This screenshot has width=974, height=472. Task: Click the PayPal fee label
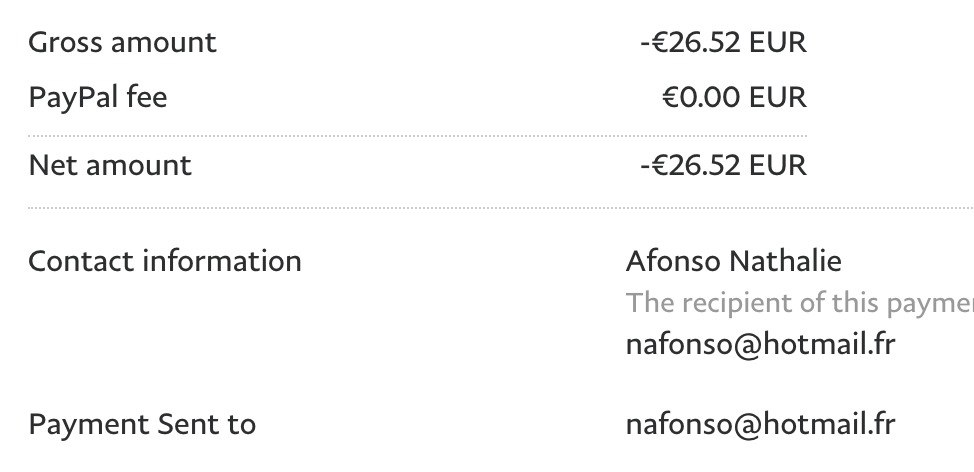98,98
